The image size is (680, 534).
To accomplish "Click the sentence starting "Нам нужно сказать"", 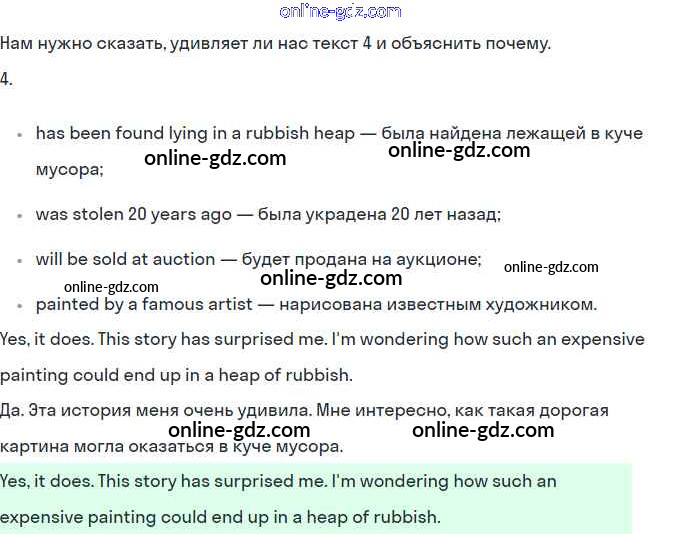I will pyautogui.click(x=275, y=44).
